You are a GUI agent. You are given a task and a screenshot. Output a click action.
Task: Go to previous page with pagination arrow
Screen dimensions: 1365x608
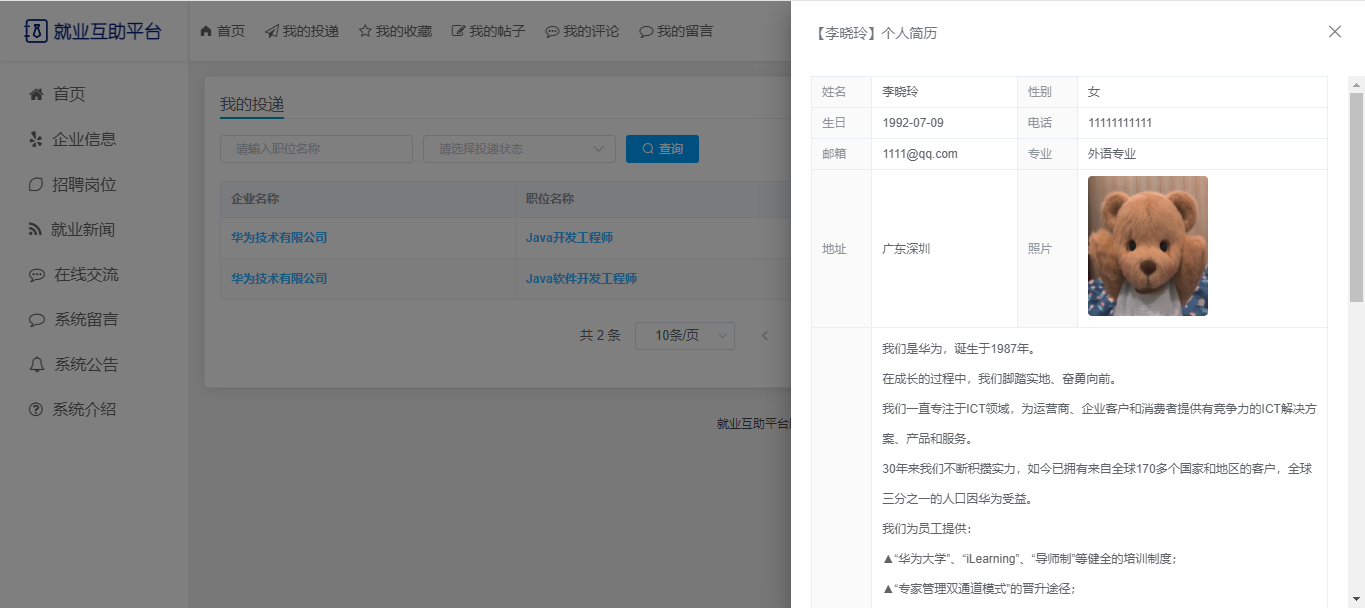[x=765, y=336]
